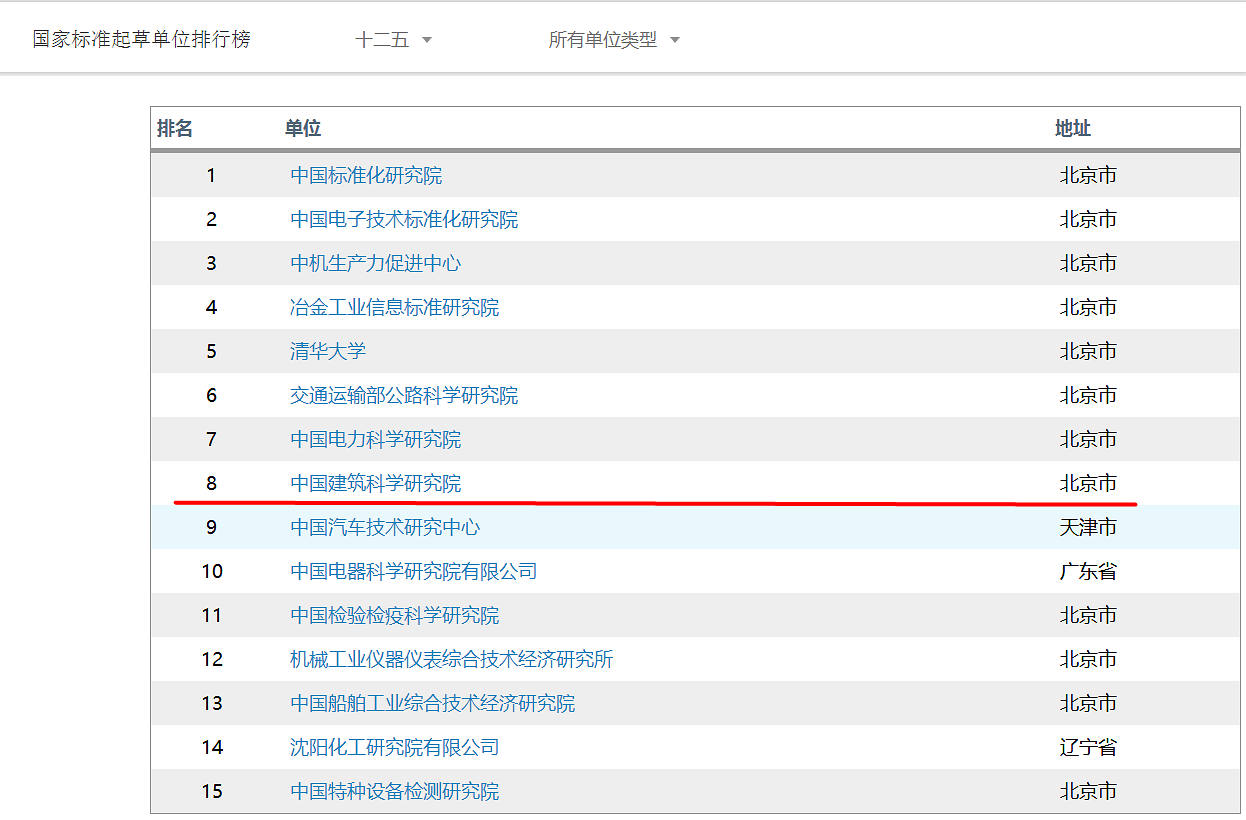Image resolution: width=1246 pixels, height=820 pixels.
Task: Click 交通运输部公路科学研究院 link
Action: click(404, 395)
